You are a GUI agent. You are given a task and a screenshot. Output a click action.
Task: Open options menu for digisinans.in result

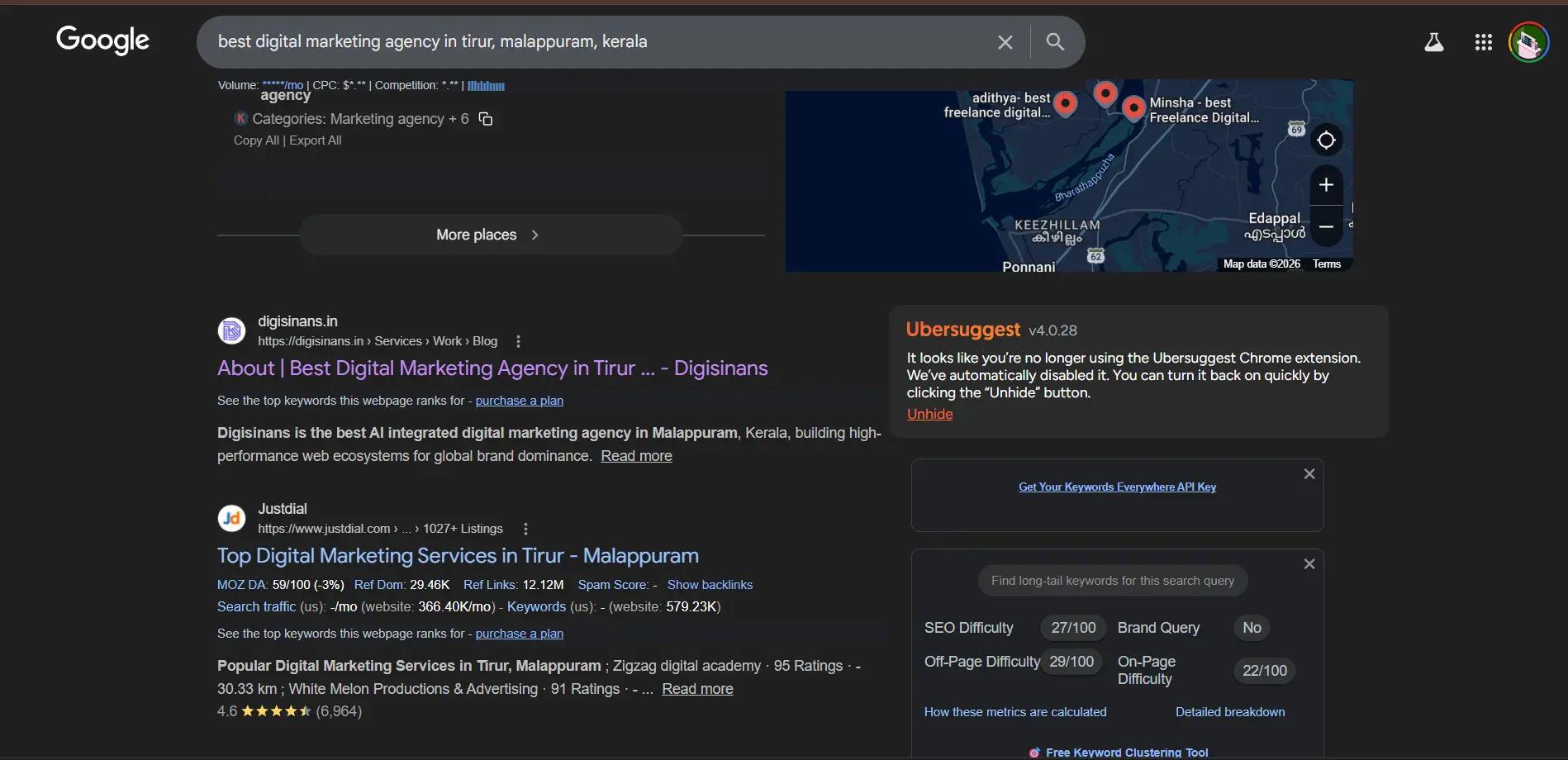(x=518, y=341)
